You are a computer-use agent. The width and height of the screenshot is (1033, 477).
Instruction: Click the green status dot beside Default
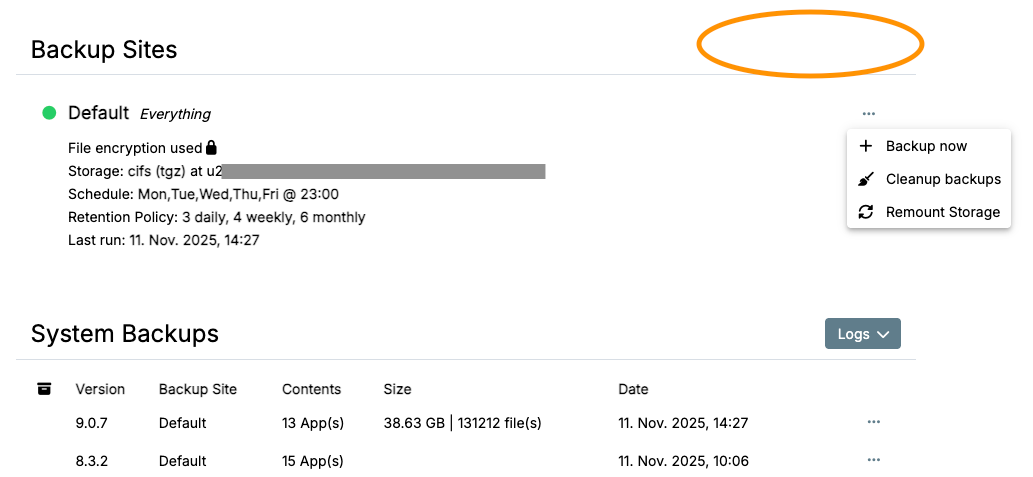(49, 113)
